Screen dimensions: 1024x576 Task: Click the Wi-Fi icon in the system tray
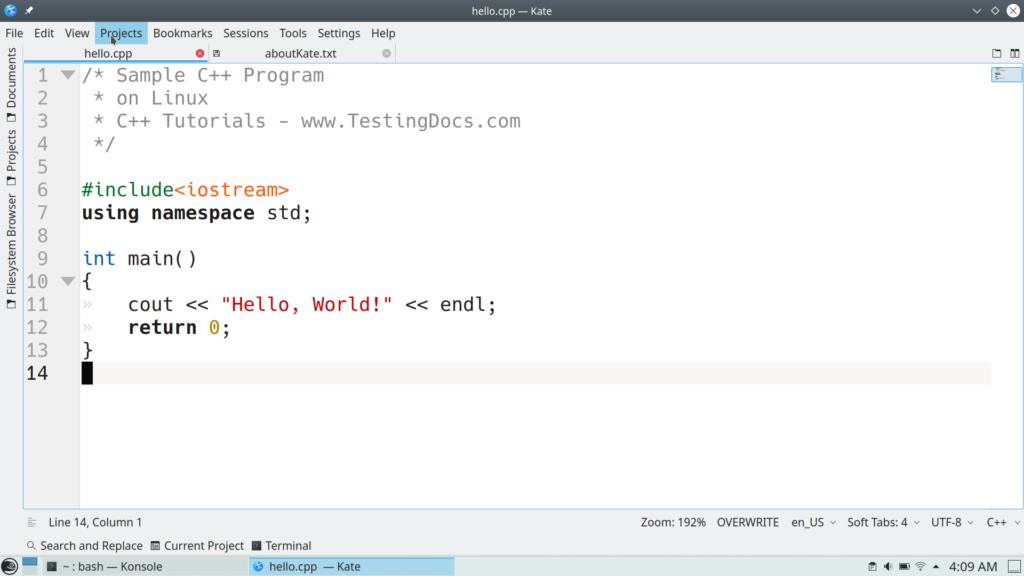pyautogui.click(x=920, y=566)
